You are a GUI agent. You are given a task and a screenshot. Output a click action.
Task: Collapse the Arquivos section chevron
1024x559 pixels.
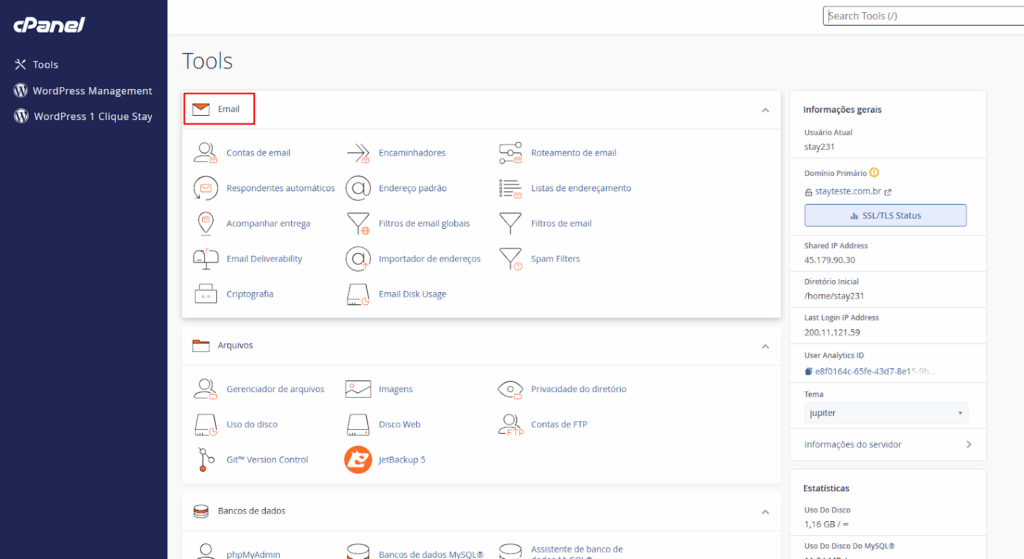[765, 346]
